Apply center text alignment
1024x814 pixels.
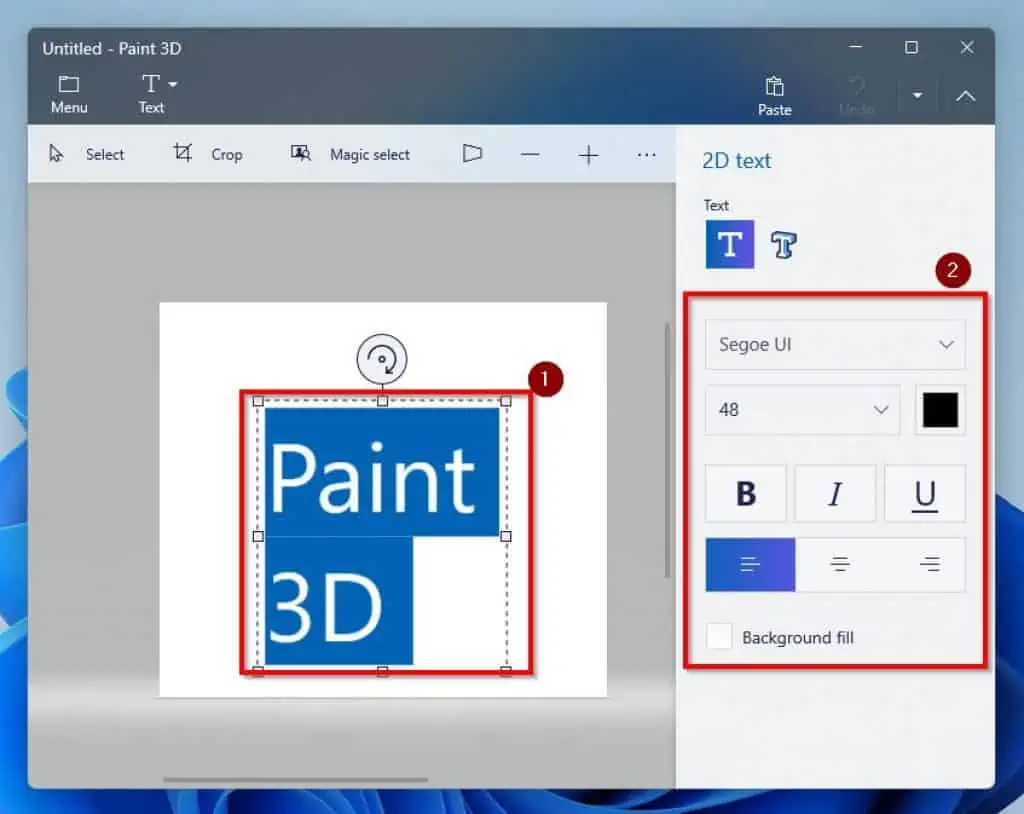840,564
